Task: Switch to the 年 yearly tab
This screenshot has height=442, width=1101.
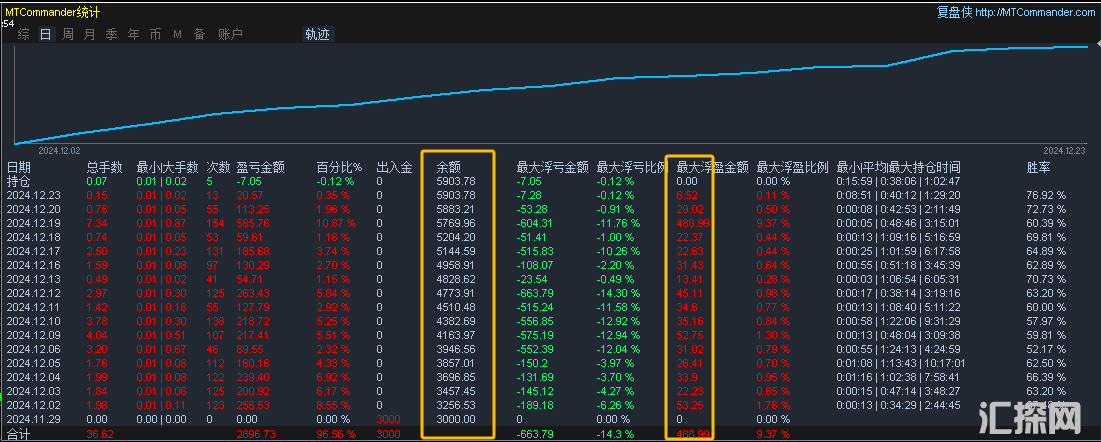Action: (133, 34)
